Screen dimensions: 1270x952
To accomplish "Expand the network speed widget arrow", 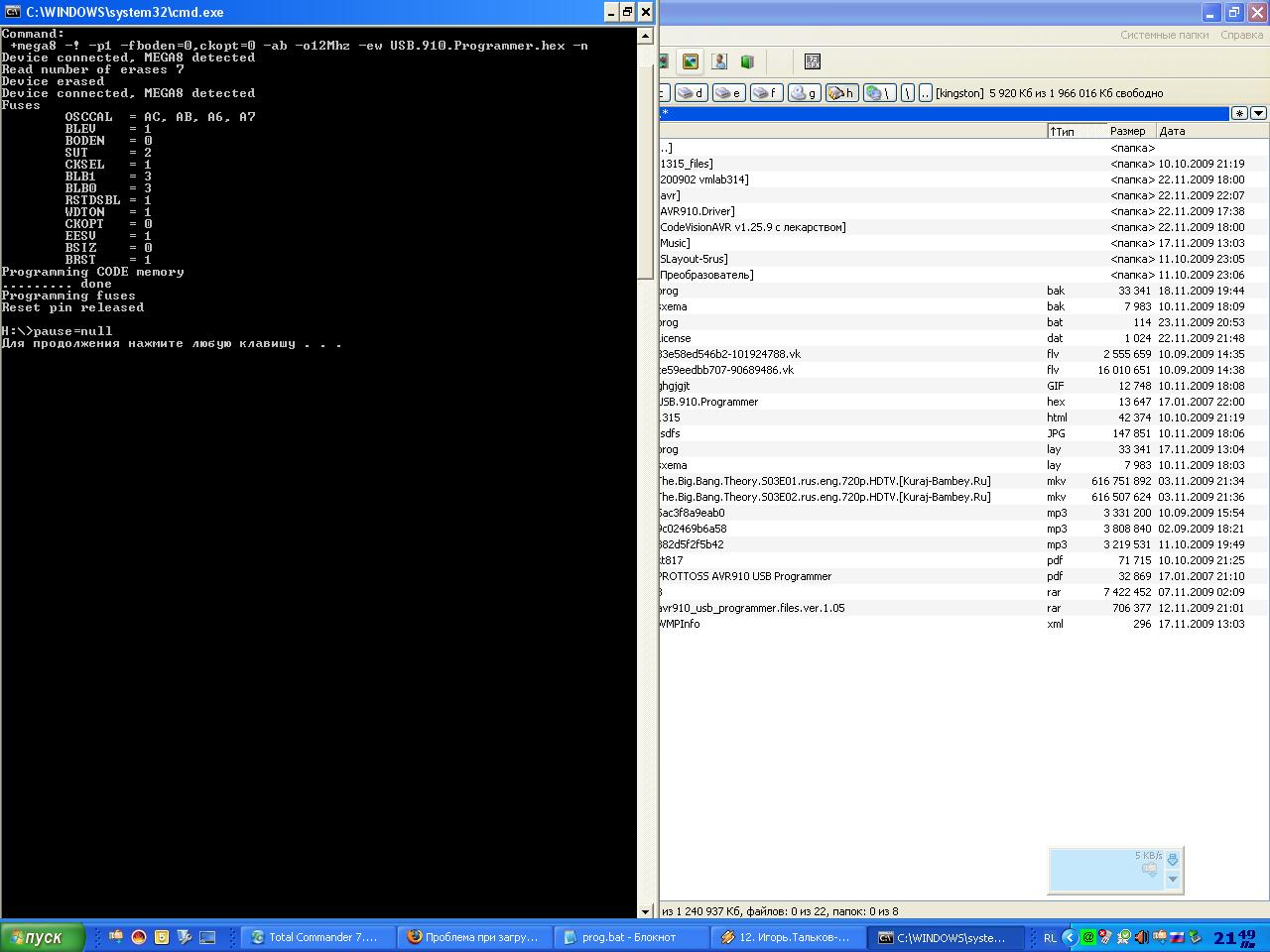I will pyautogui.click(x=1173, y=879).
